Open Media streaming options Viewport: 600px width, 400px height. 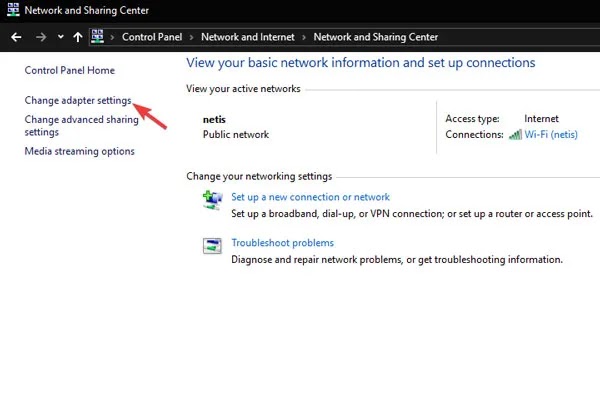80,151
